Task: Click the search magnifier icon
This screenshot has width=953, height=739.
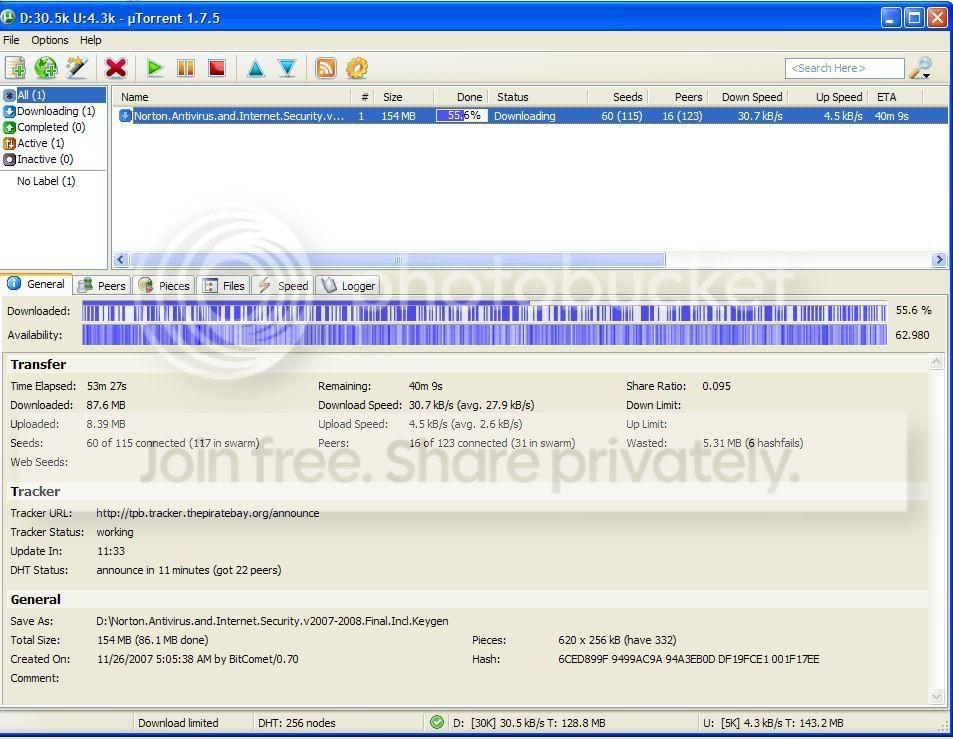Action: 920,68
